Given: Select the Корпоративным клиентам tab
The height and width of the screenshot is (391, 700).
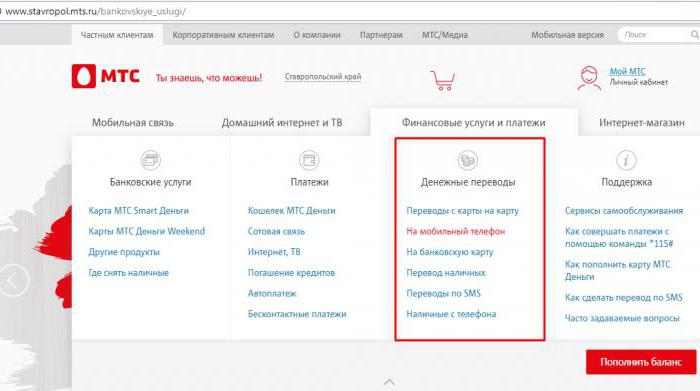Looking at the screenshot, I should click(223, 35).
